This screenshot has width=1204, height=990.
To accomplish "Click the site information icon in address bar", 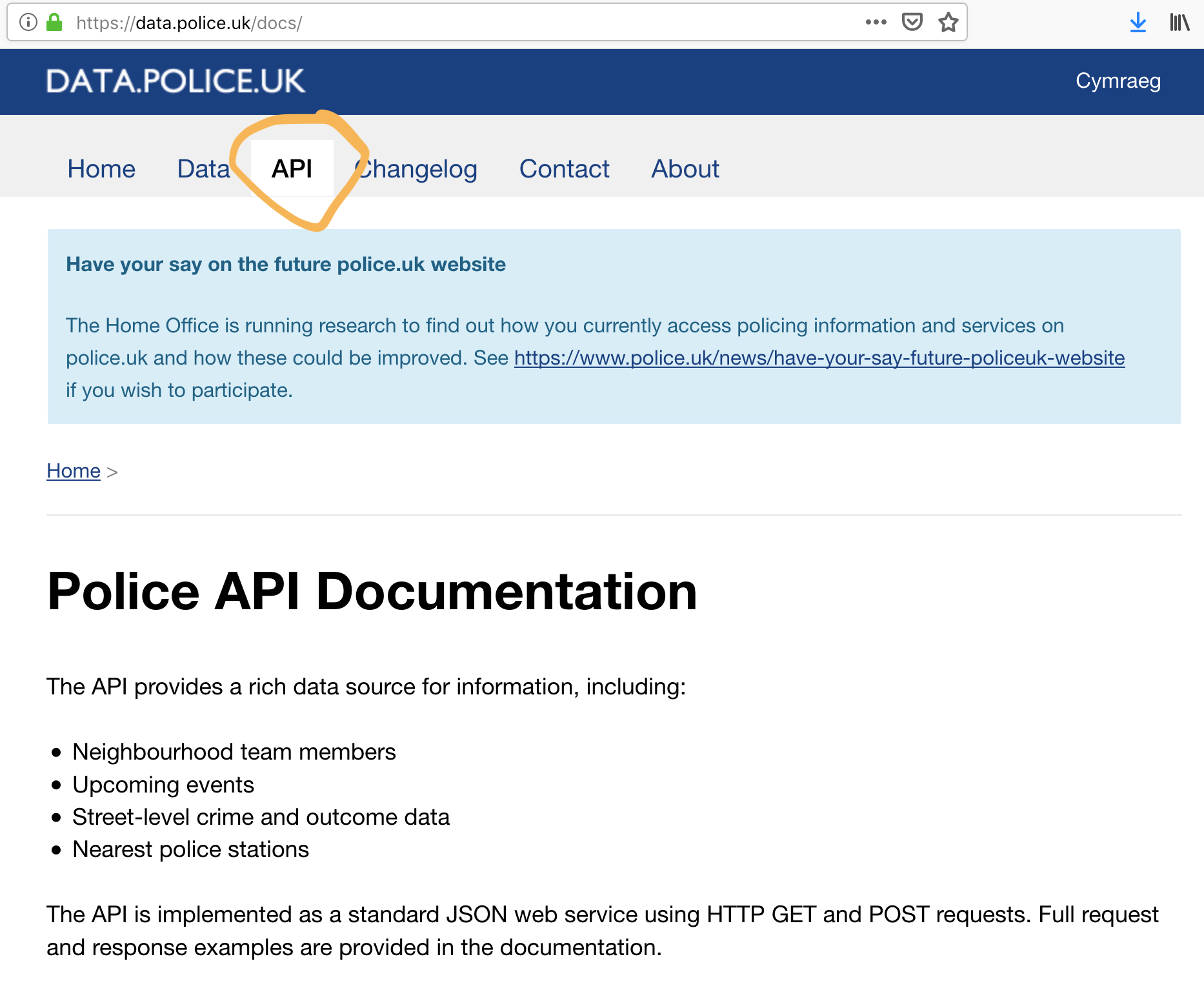I will click(x=28, y=23).
